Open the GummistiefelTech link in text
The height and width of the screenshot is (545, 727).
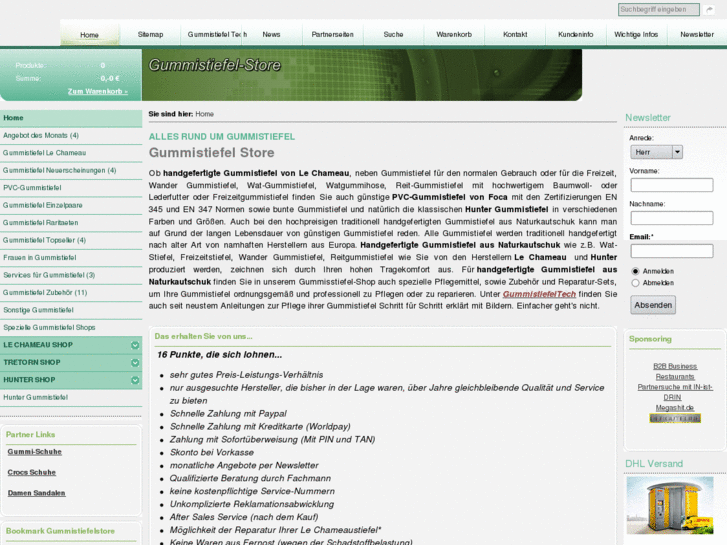click(x=539, y=294)
